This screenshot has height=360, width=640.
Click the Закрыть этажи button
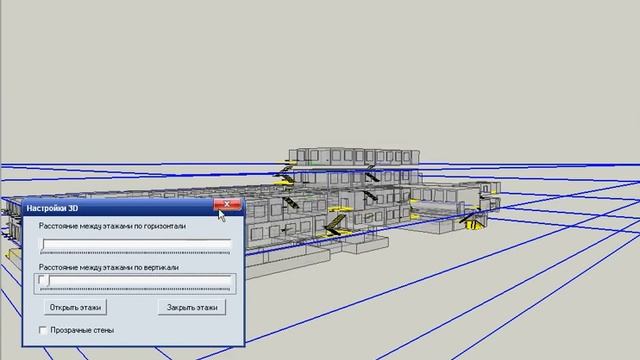pyautogui.click(x=192, y=307)
